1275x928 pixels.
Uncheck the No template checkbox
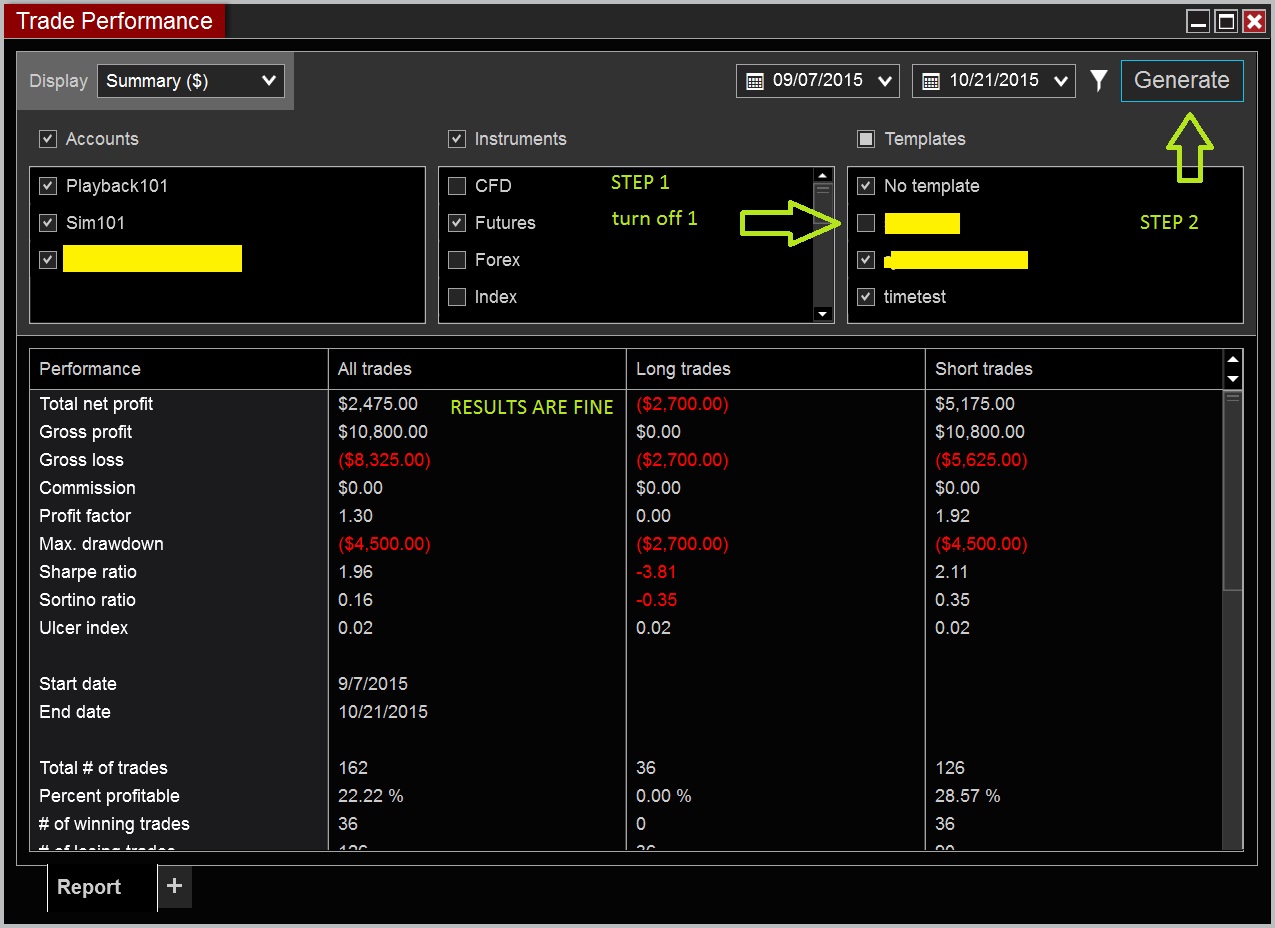(x=866, y=186)
